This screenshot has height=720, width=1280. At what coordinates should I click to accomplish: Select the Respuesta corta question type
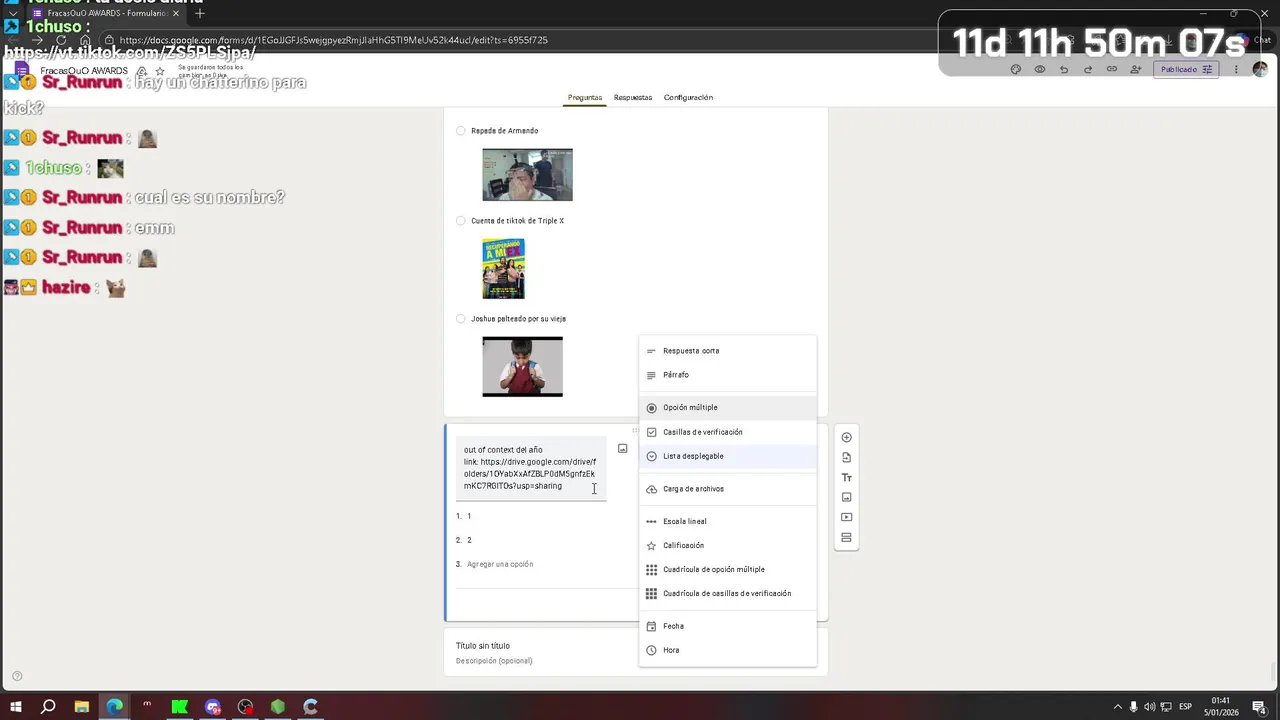point(727,351)
